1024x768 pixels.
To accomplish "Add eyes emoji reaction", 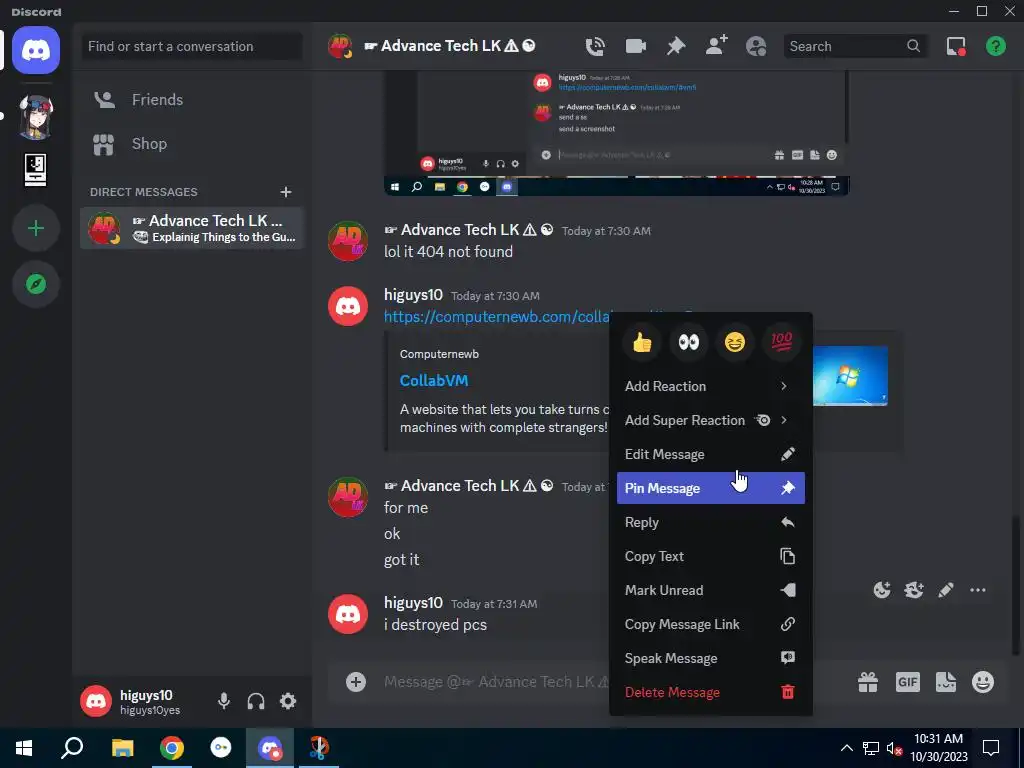I will pyautogui.click(x=688, y=342).
